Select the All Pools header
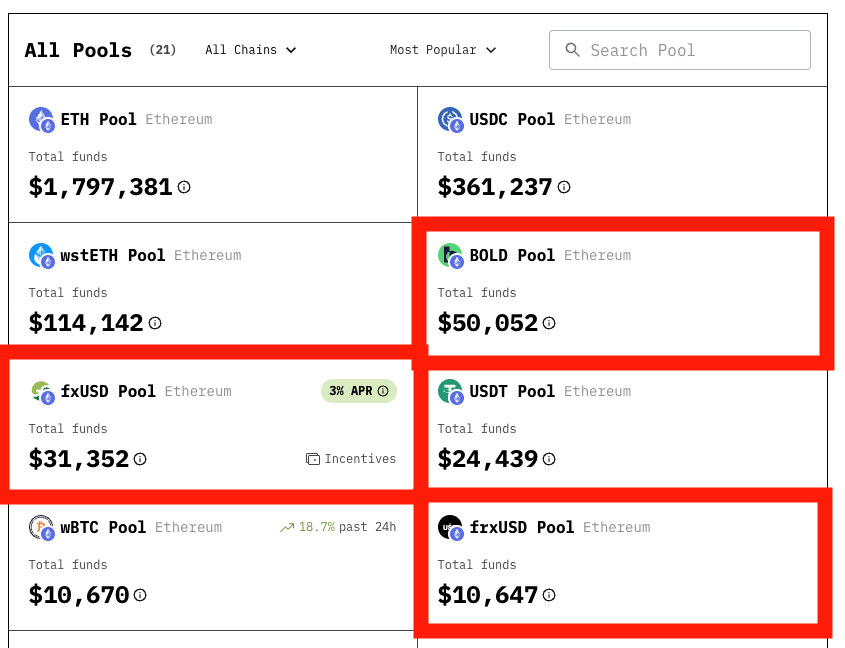The width and height of the screenshot is (845, 648). [77, 49]
